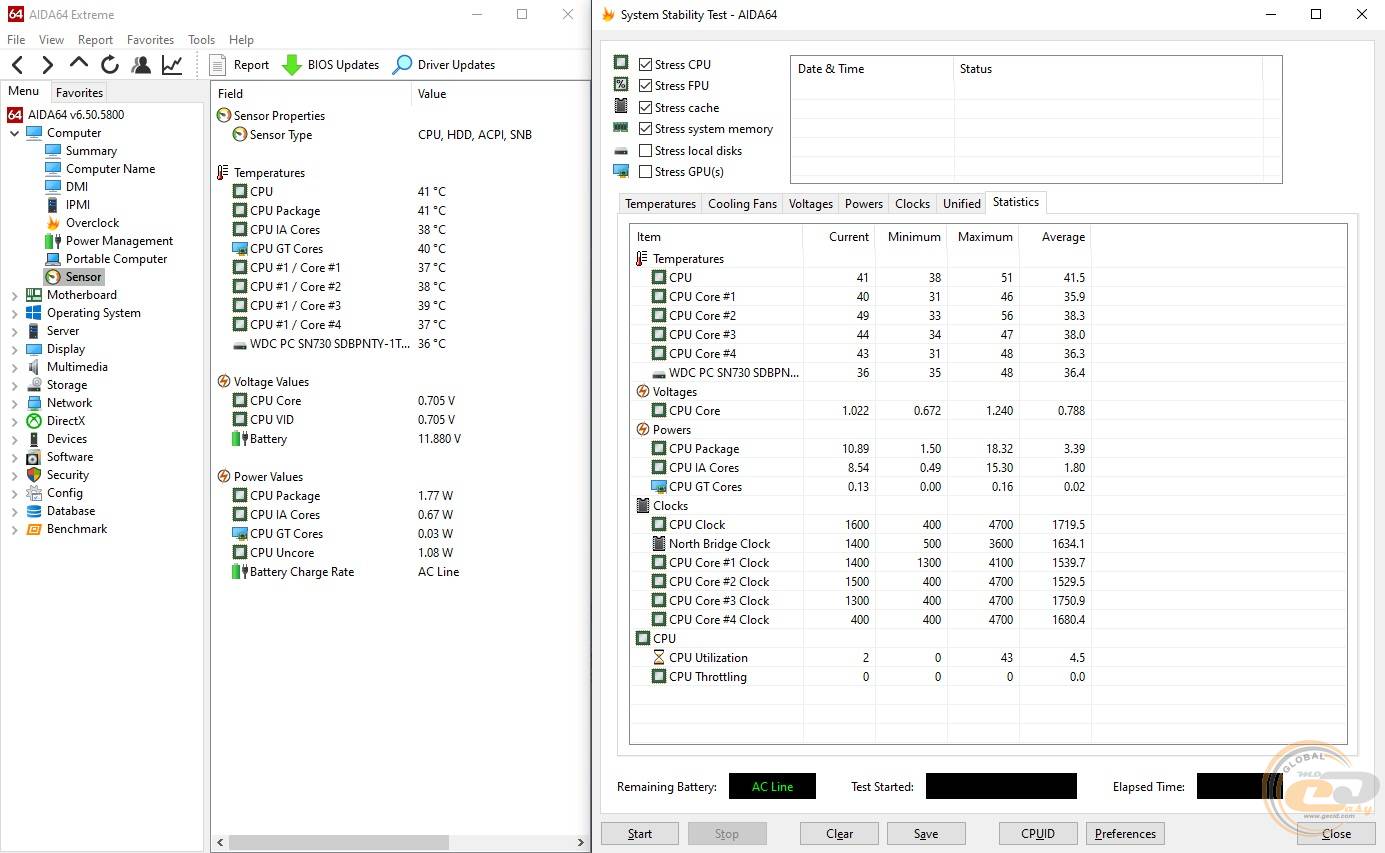Select Portable Computer in the tree

[x=116, y=259]
